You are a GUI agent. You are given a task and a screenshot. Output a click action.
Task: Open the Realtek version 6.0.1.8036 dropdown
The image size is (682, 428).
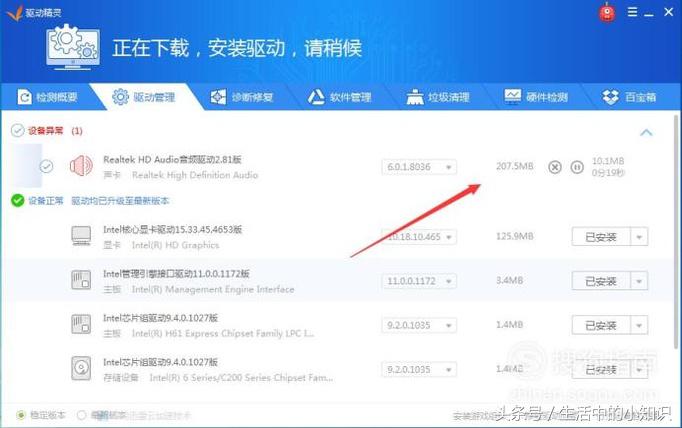[419, 167]
